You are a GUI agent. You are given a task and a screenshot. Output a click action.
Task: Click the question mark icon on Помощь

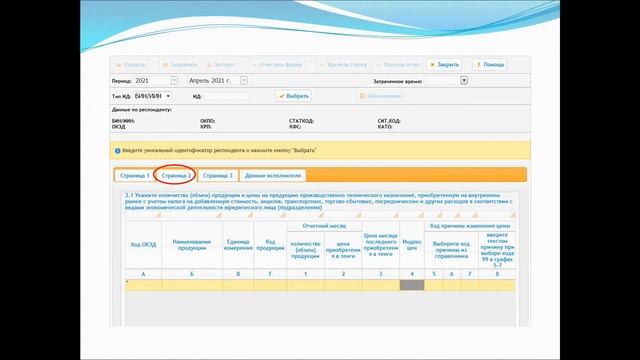point(479,65)
